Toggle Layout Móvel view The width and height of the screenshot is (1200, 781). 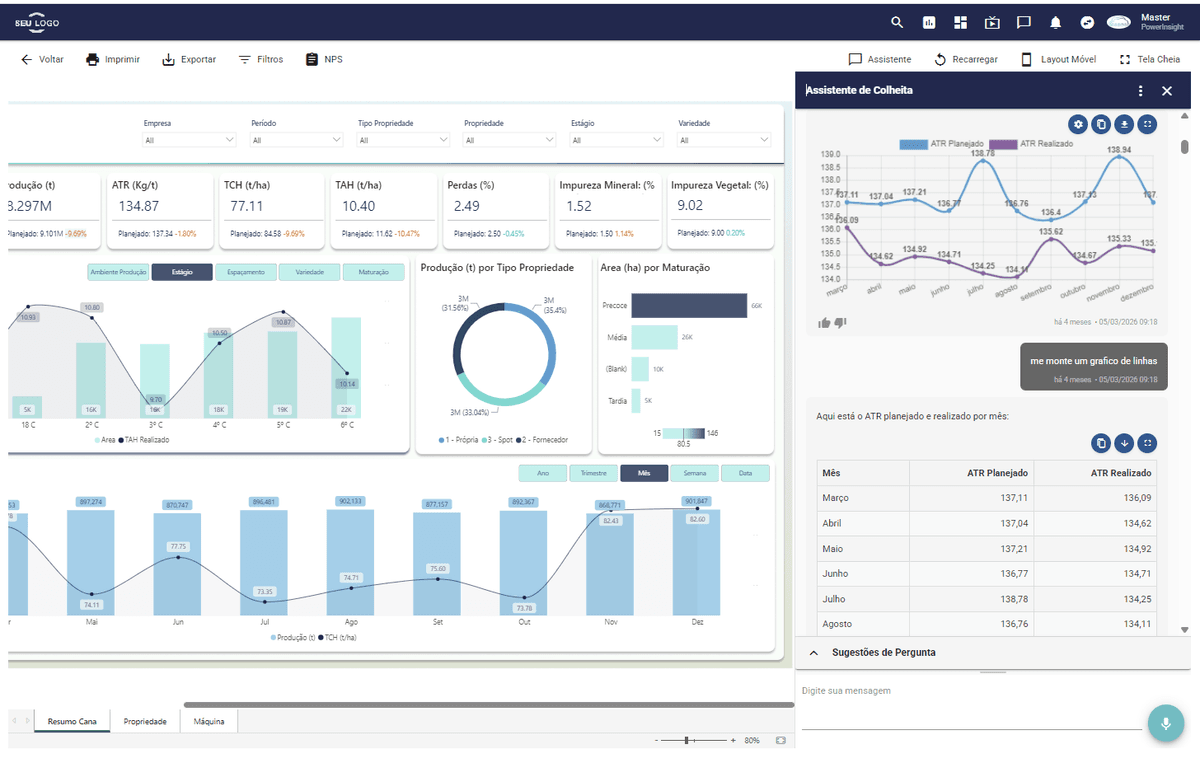click(1058, 59)
